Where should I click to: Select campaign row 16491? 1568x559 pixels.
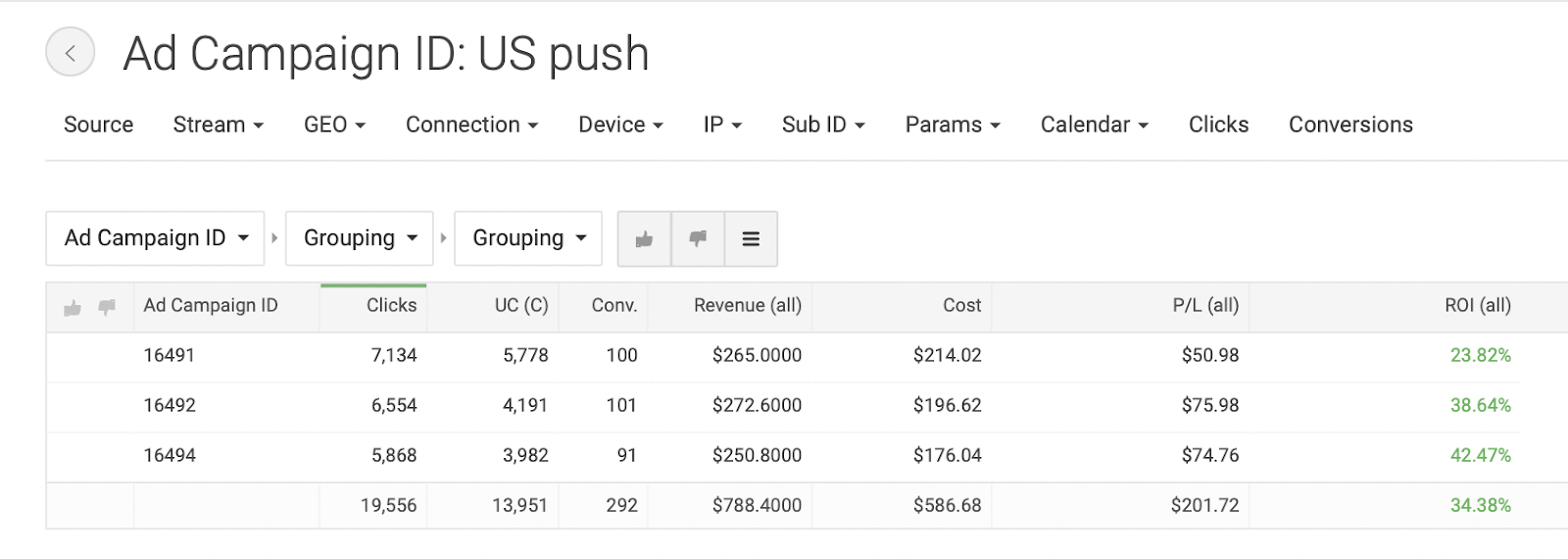pos(169,355)
